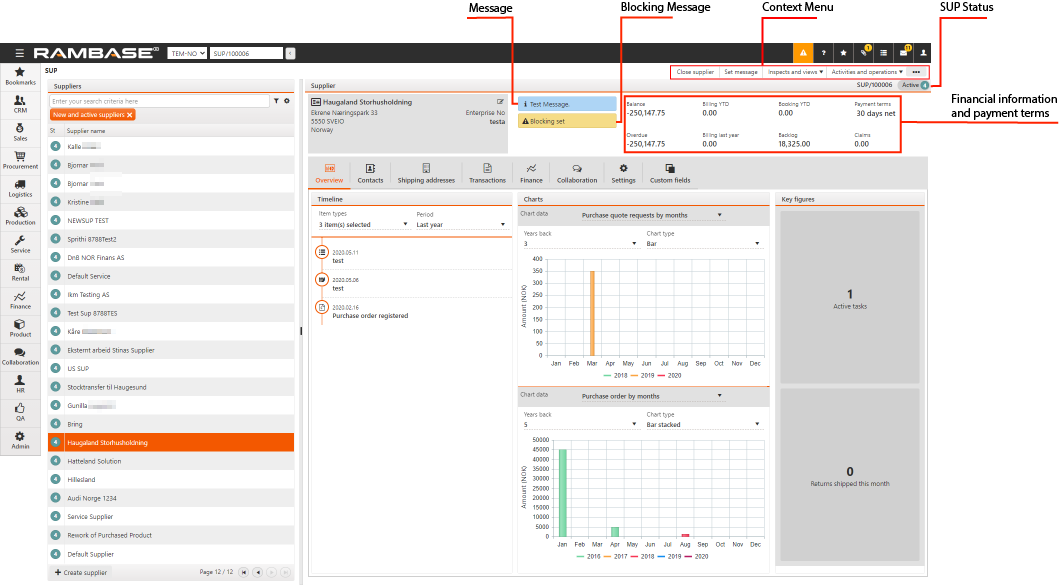
Task: Click the filter funnel icon in Suppliers
Action: click(x=277, y=101)
